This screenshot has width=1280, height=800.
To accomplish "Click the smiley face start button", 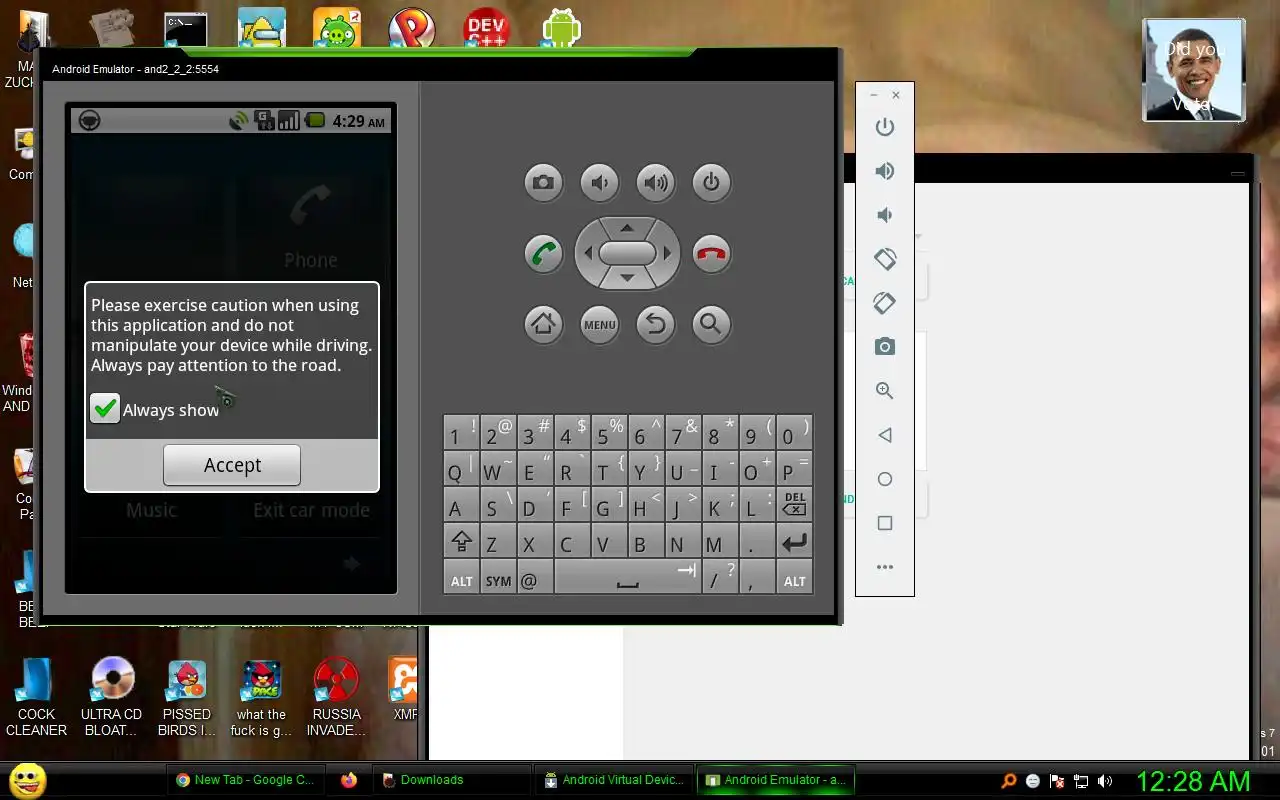I will [x=27, y=780].
